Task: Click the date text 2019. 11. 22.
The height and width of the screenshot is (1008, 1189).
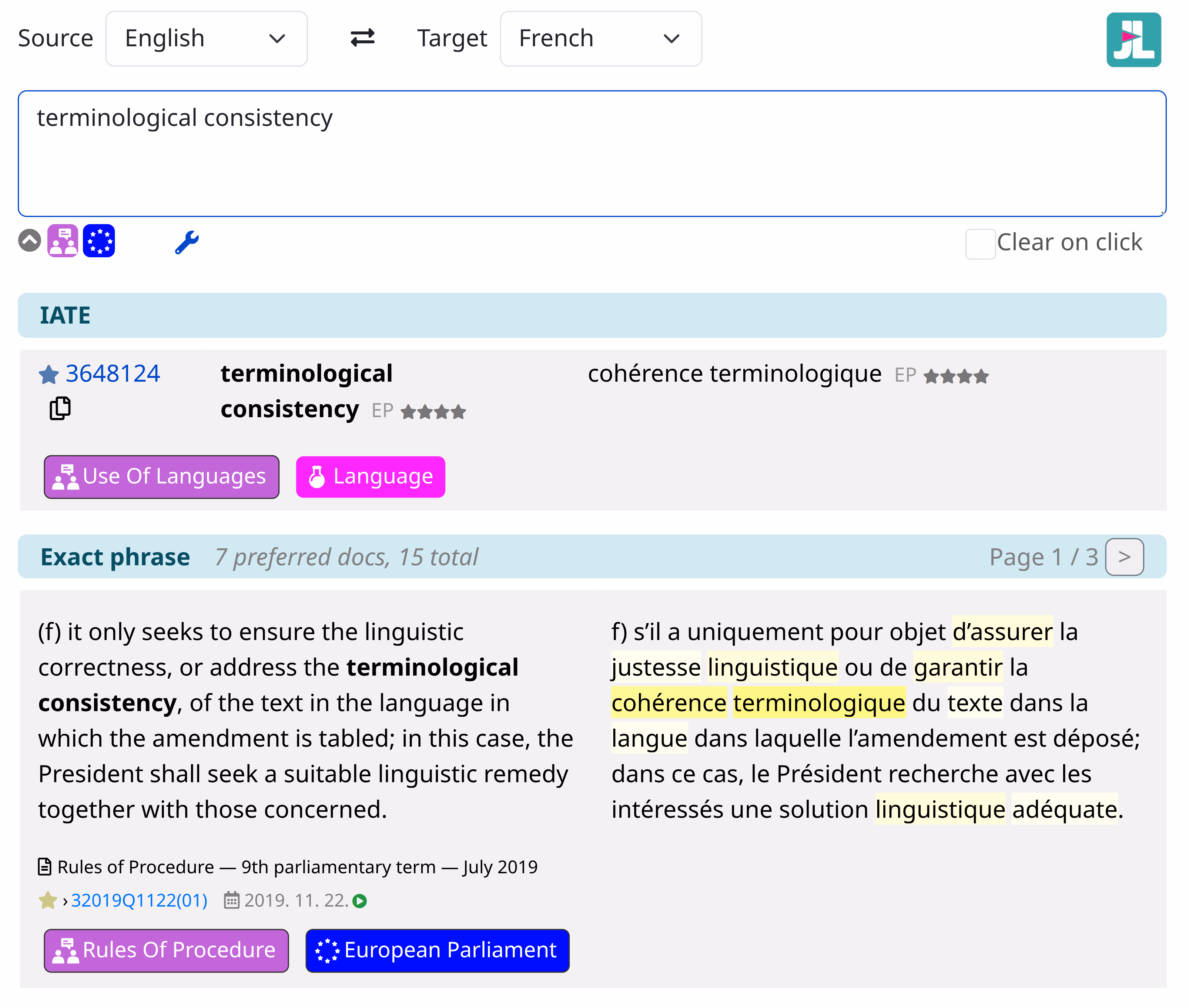Action: pyautogui.click(x=297, y=901)
